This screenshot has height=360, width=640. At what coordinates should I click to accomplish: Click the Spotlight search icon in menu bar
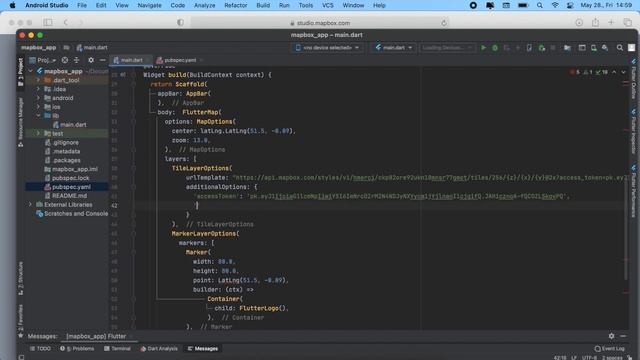point(540,5)
